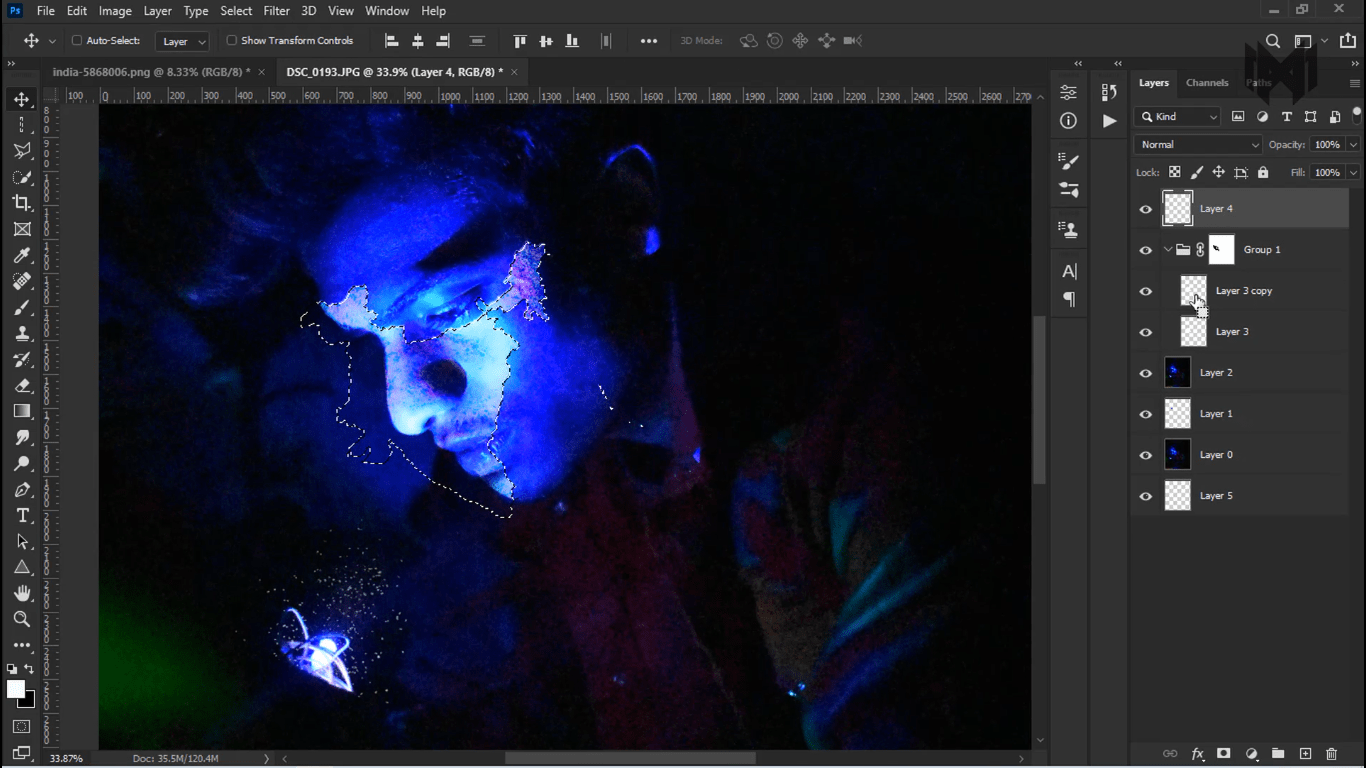Create a new layer
Screen dimensions: 1366x768
1305,754
